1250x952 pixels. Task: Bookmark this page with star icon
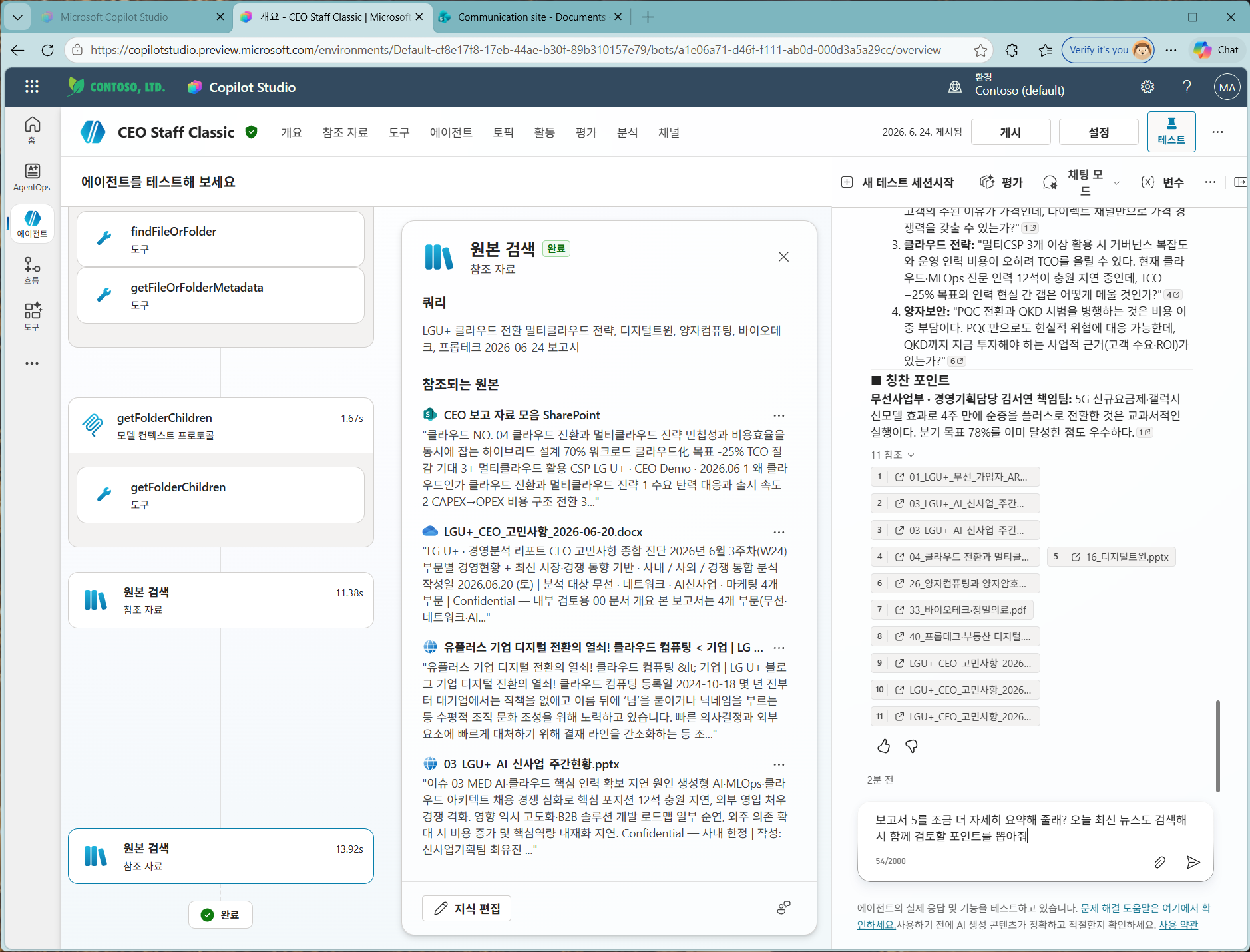tap(980, 50)
